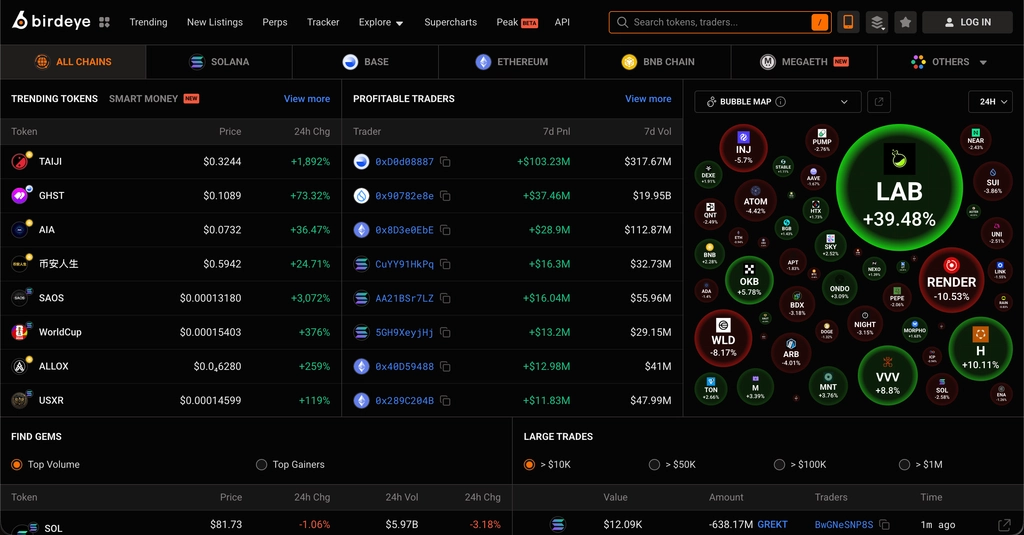
Task: Switch to the Ethereum chain tab
Action: (x=512, y=61)
